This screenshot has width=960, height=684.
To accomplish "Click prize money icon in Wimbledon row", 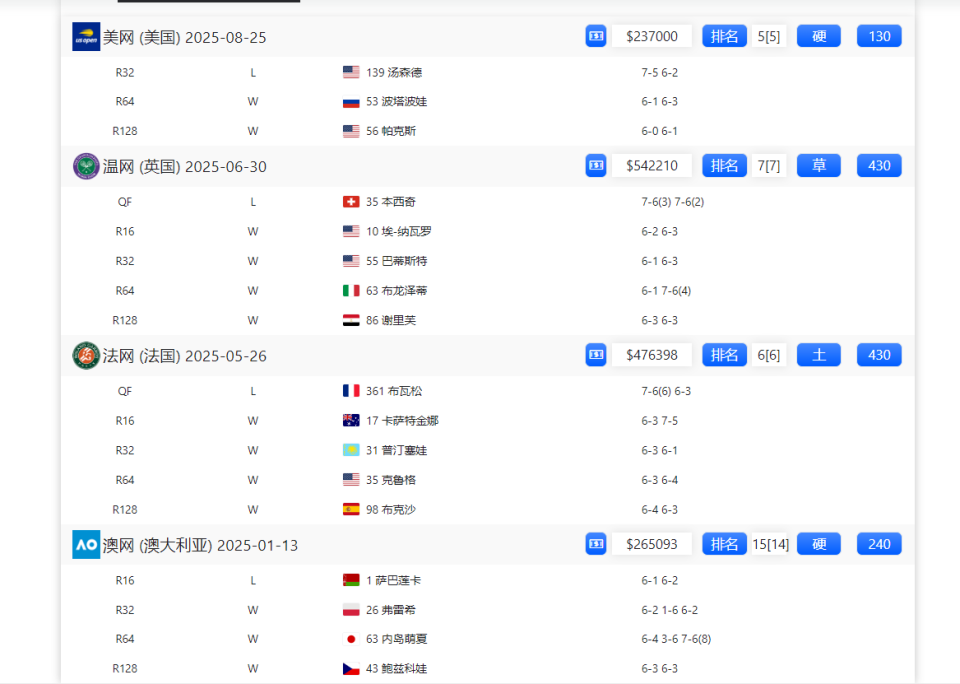I will pyautogui.click(x=596, y=165).
